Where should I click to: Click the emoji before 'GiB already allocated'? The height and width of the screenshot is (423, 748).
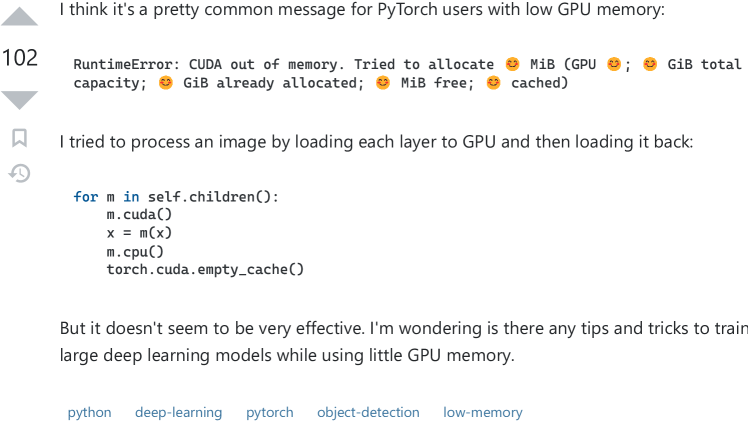(x=166, y=83)
